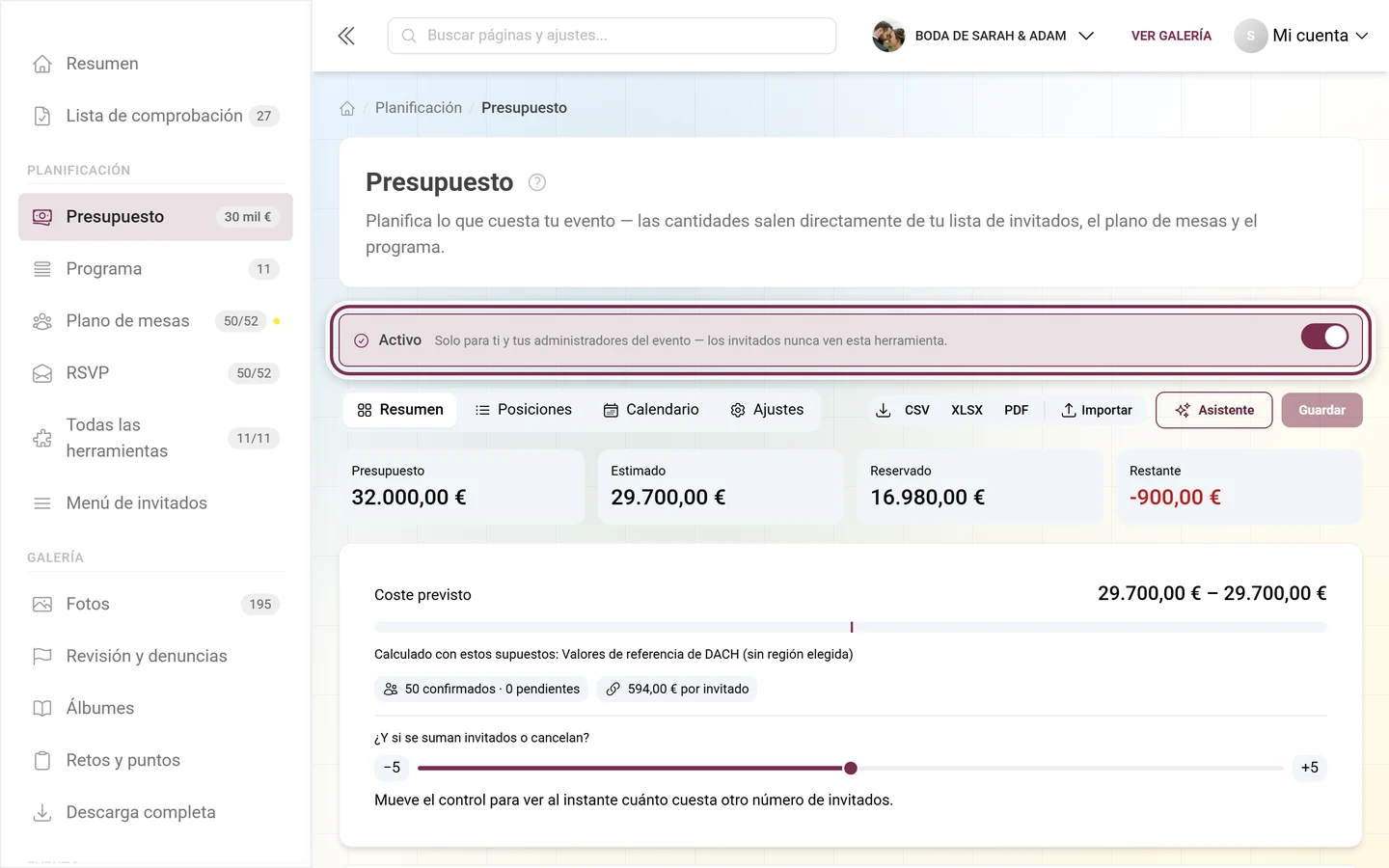
Task: Export the budget as PDF
Action: coord(1016,410)
